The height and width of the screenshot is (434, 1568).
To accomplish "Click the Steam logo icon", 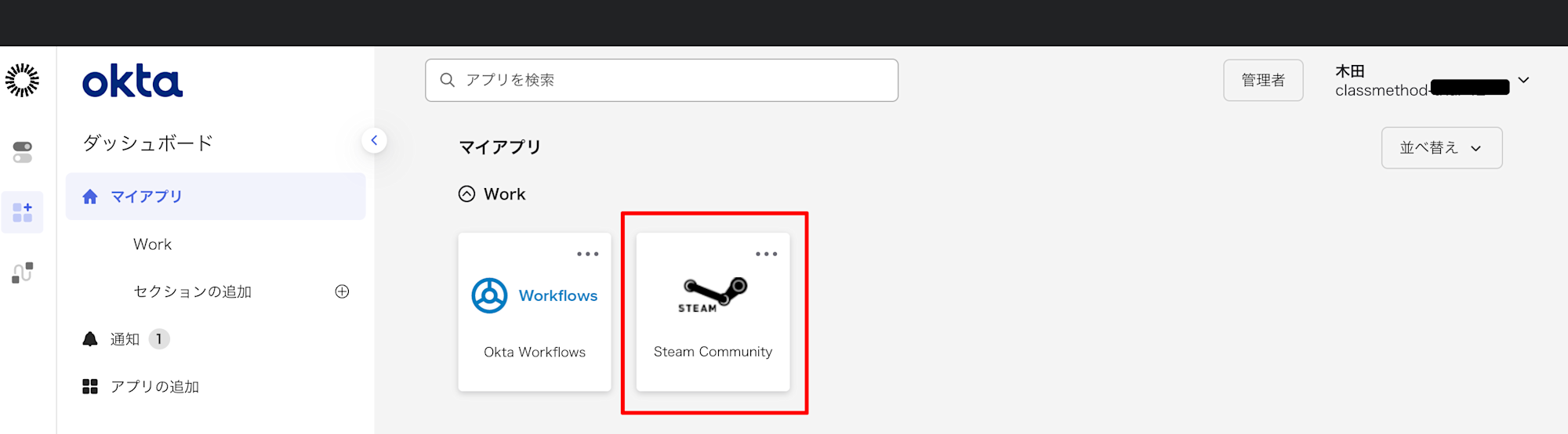I will [x=713, y=295].
